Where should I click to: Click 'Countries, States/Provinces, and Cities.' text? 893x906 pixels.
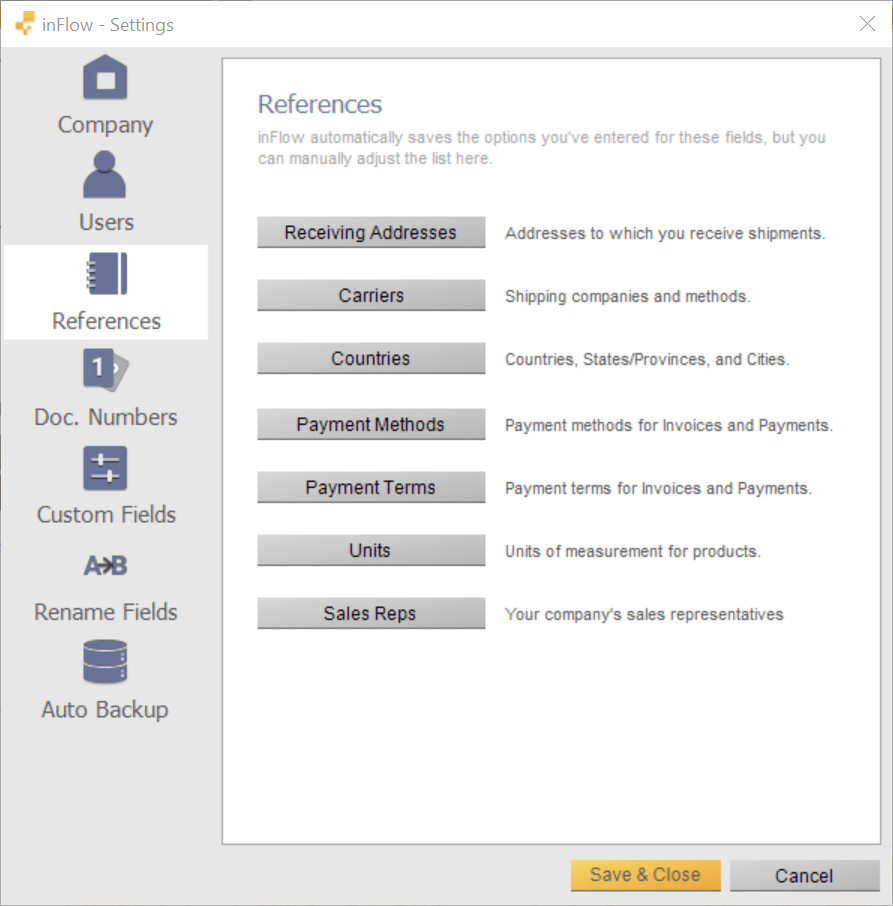(x=647, y=359)
